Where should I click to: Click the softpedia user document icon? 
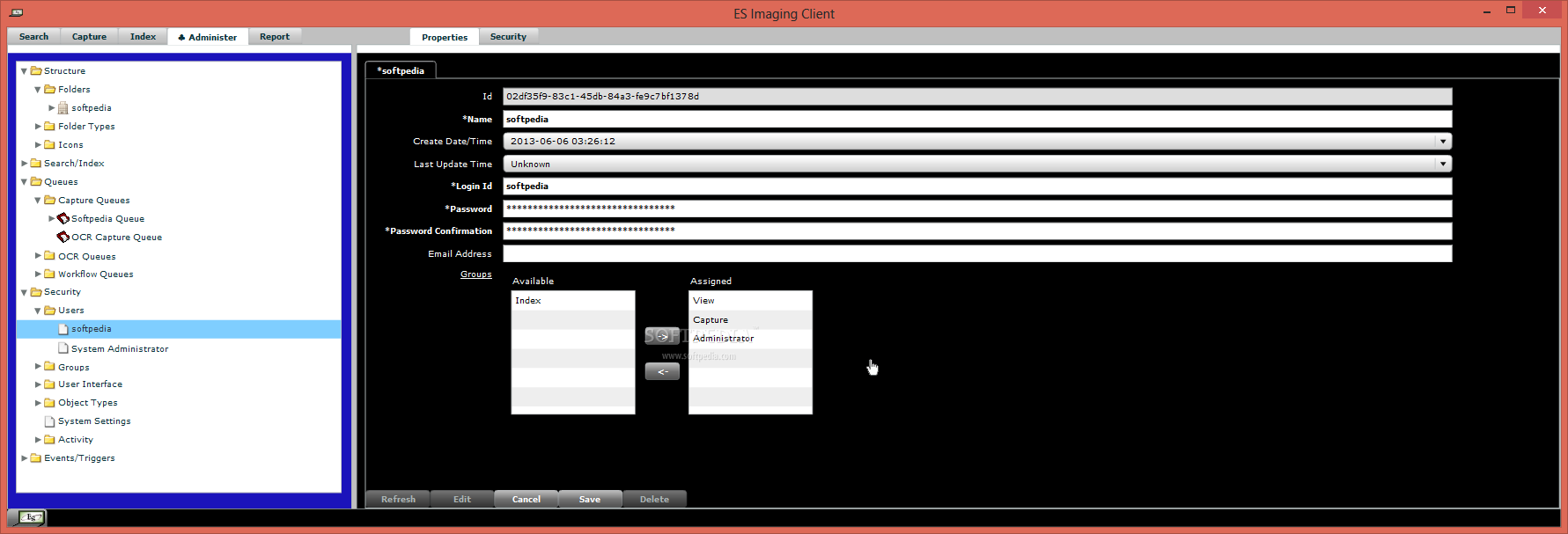click(63, 329)
